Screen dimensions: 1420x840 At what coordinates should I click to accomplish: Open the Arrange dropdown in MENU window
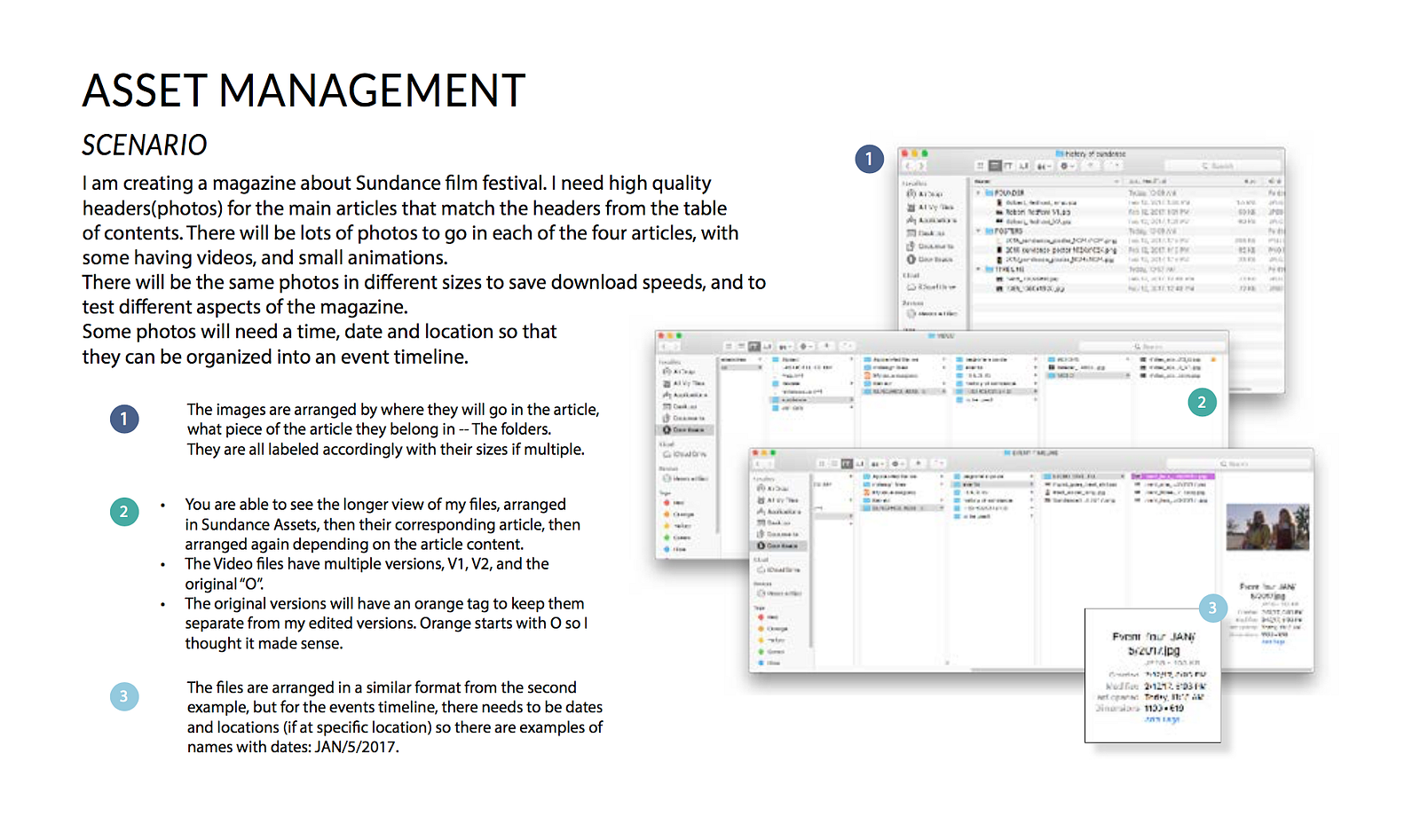click(x=785, y=346)
